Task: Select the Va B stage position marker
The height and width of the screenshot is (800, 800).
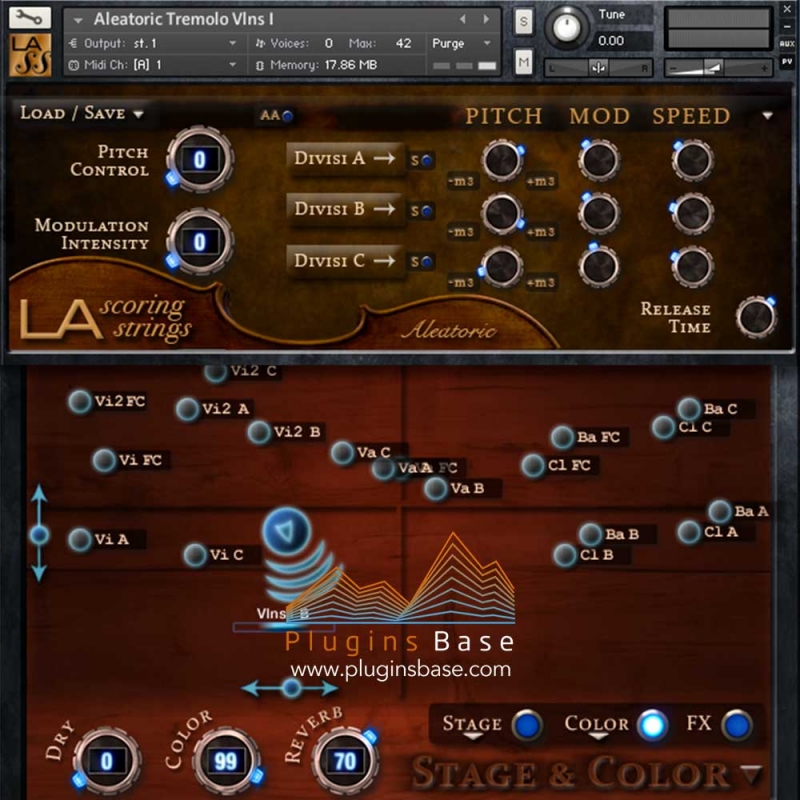Action: tap(435, 489)
